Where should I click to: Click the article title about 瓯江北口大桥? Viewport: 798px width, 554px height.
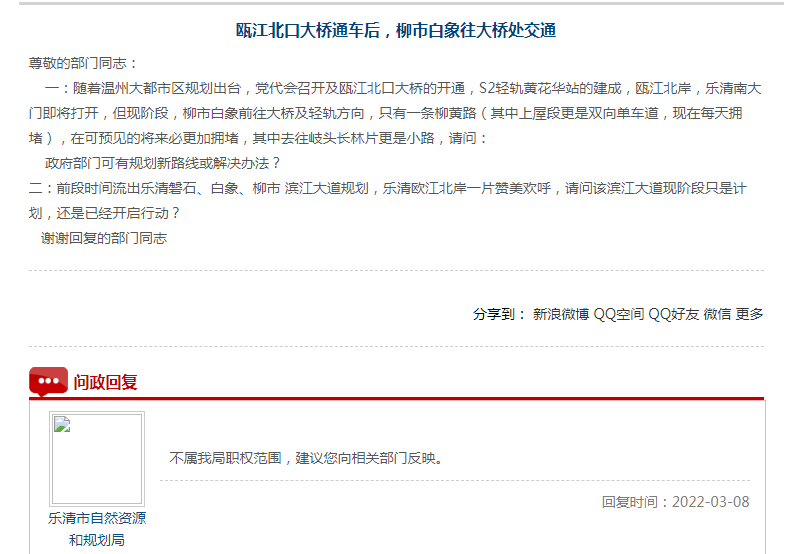pyautogui.click(x=395, y=30)
